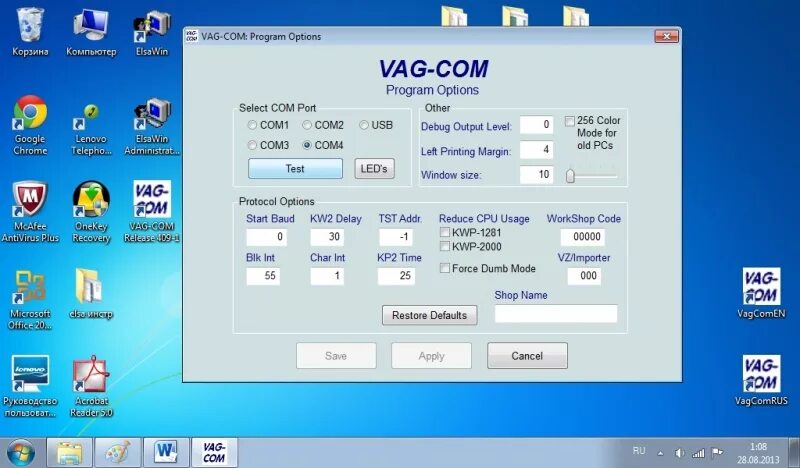This screenshot has height=468, width=800.
Task: Click the VAG-COM taskbar button
Action: (x=215, y=453)
